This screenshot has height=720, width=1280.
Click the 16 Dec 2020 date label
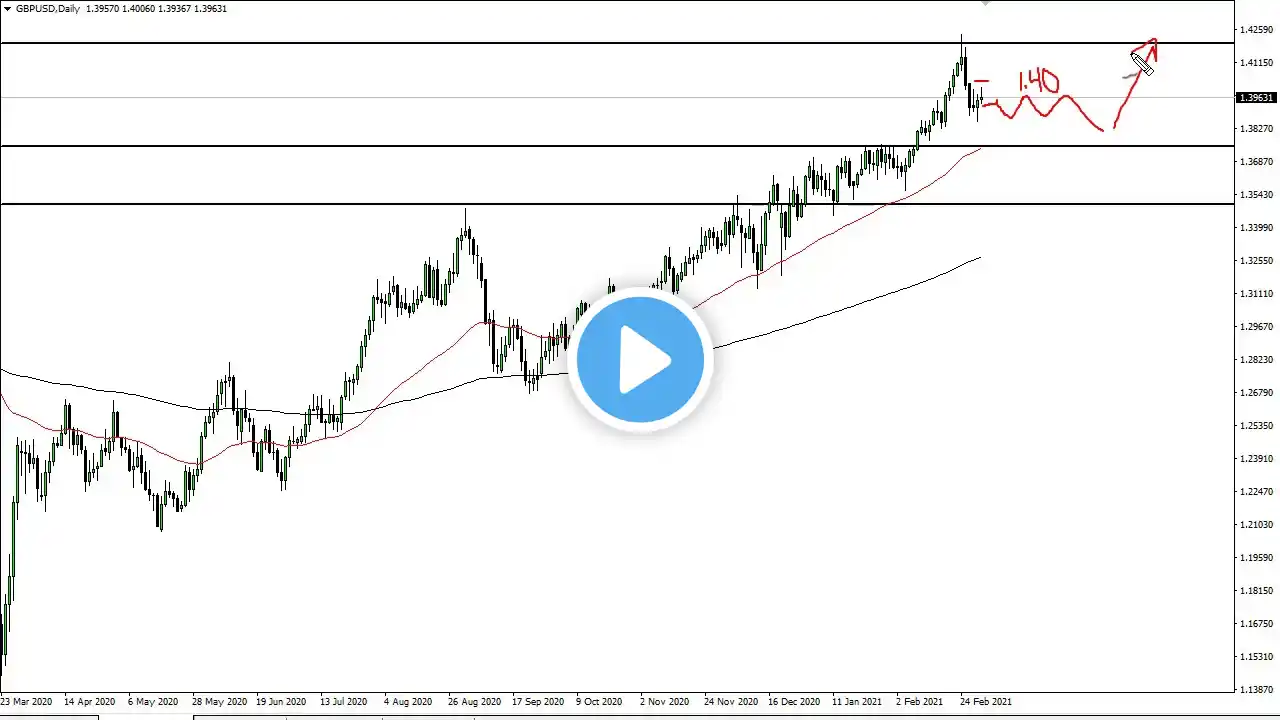[x=794, y=702]
